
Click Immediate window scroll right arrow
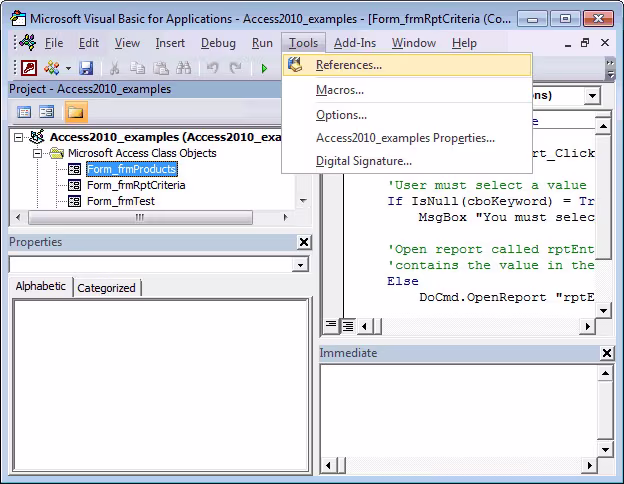(x=590, y=465)
